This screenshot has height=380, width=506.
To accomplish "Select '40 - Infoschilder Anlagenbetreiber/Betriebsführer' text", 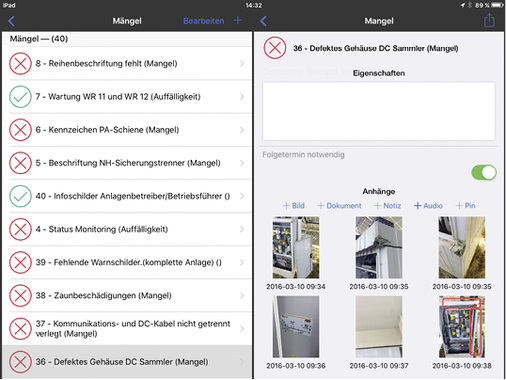I will click(x=129, y=196).
